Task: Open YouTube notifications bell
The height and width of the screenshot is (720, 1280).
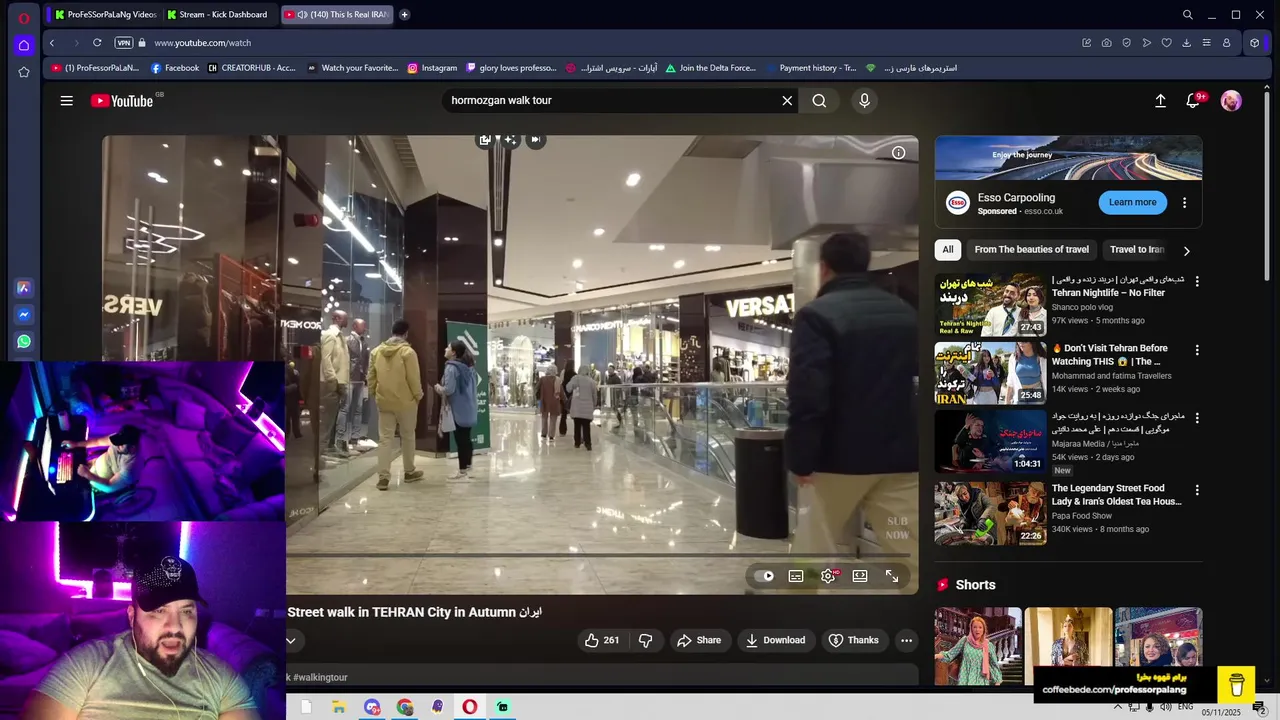Action: click(x=1193, y=101)
